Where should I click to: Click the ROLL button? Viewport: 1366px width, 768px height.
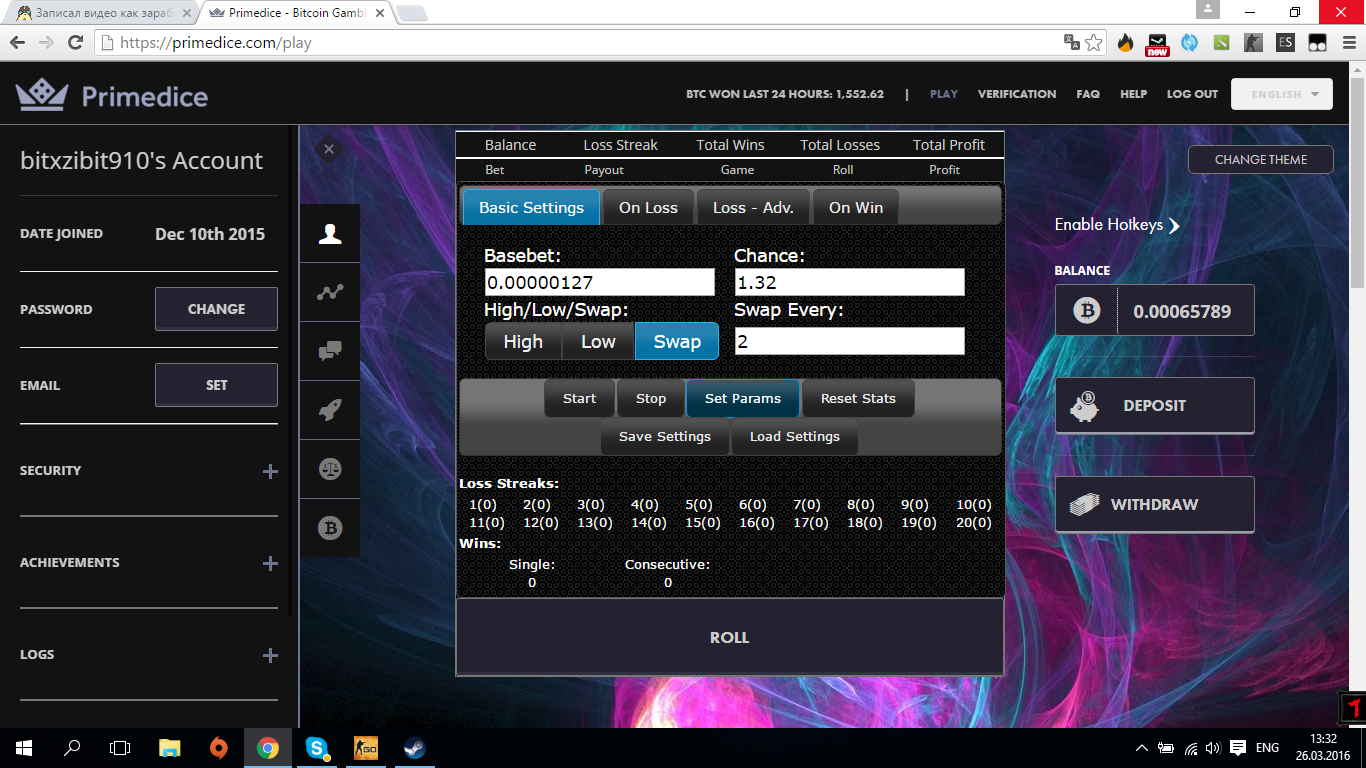[730, 637]
